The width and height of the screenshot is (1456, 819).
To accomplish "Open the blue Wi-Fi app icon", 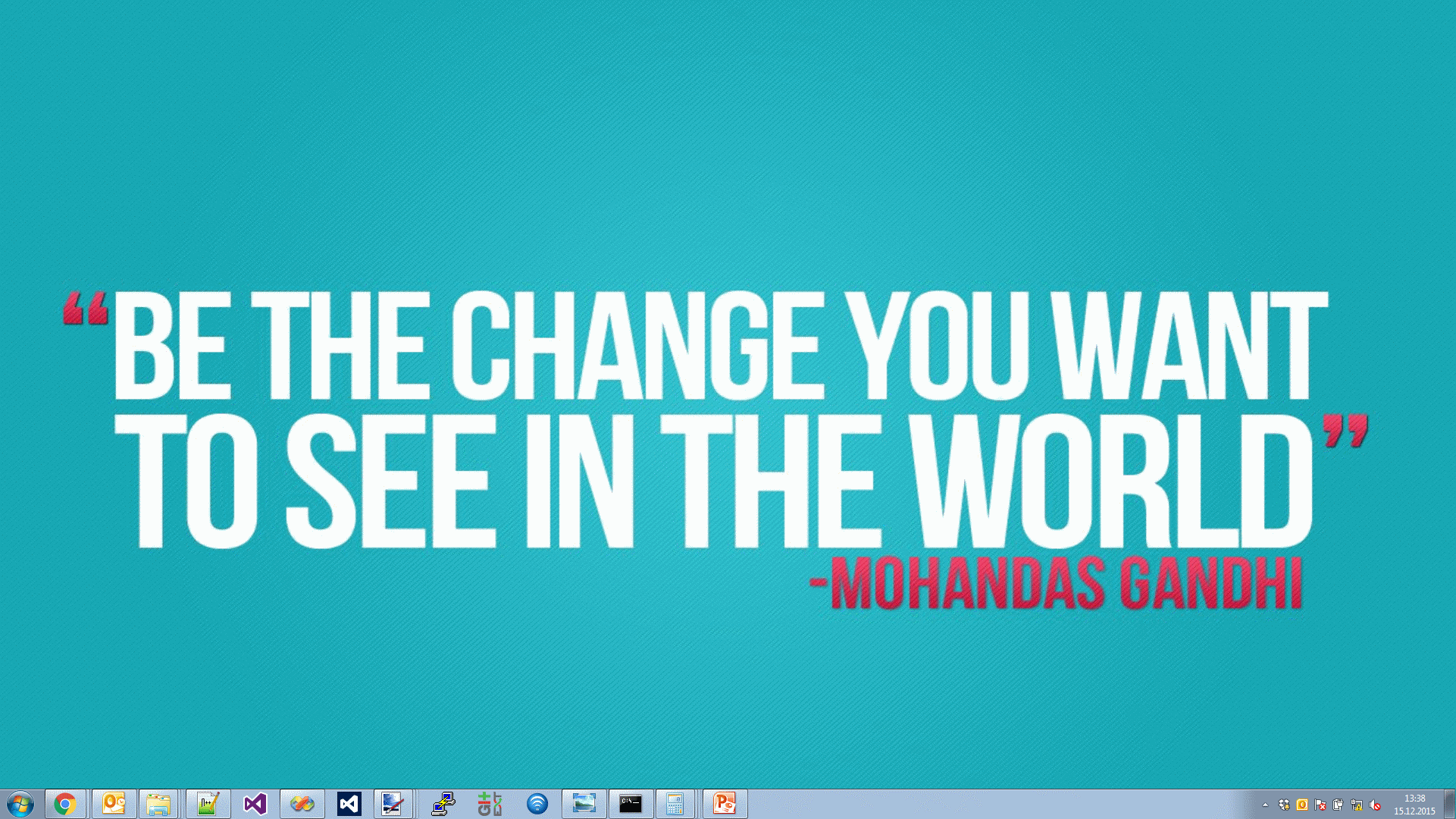I will pos(537,804).
